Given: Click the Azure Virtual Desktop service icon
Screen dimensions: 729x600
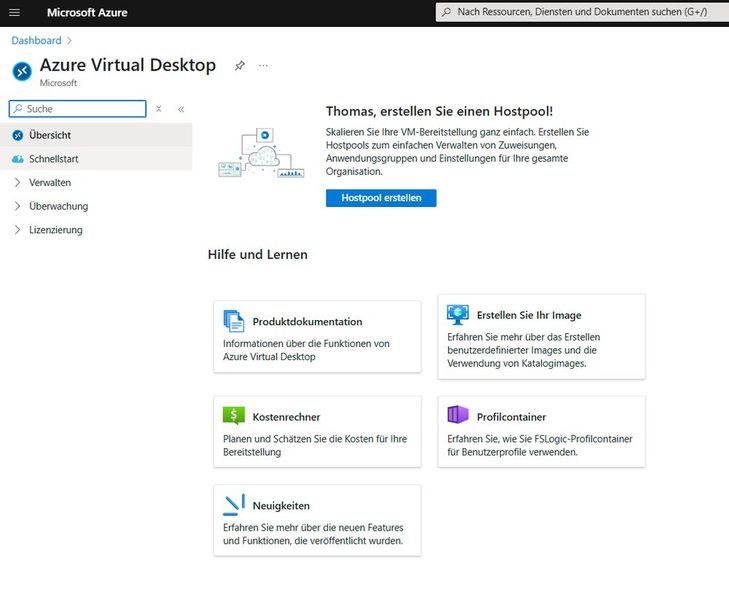Looking at the screenshot, I should click(x=22, y=71).
